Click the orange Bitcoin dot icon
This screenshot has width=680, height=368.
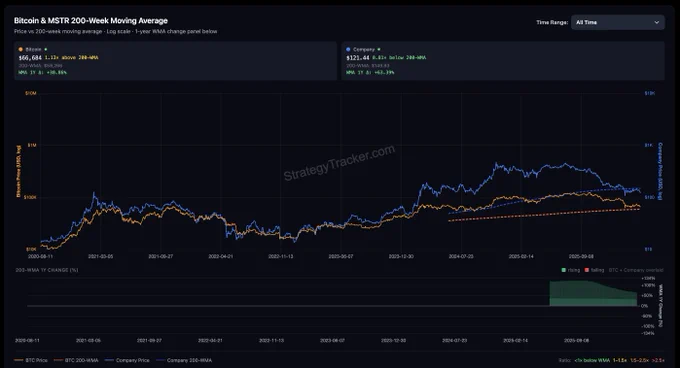20,49
